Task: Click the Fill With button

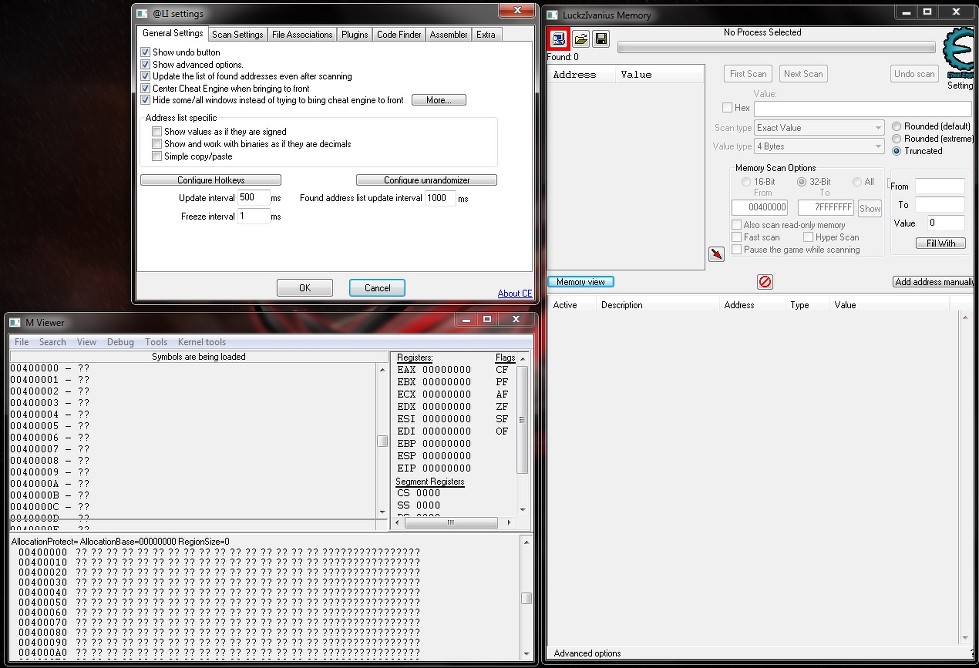Action: [x=941, y=243]
